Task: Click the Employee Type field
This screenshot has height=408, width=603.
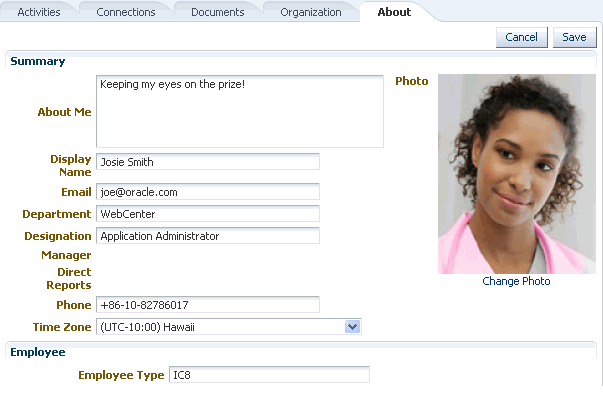Action: click(269, 375)
